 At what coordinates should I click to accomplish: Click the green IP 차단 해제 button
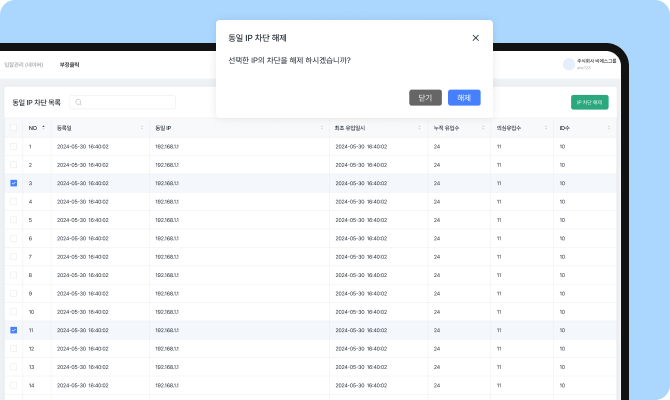coord(590,102)
